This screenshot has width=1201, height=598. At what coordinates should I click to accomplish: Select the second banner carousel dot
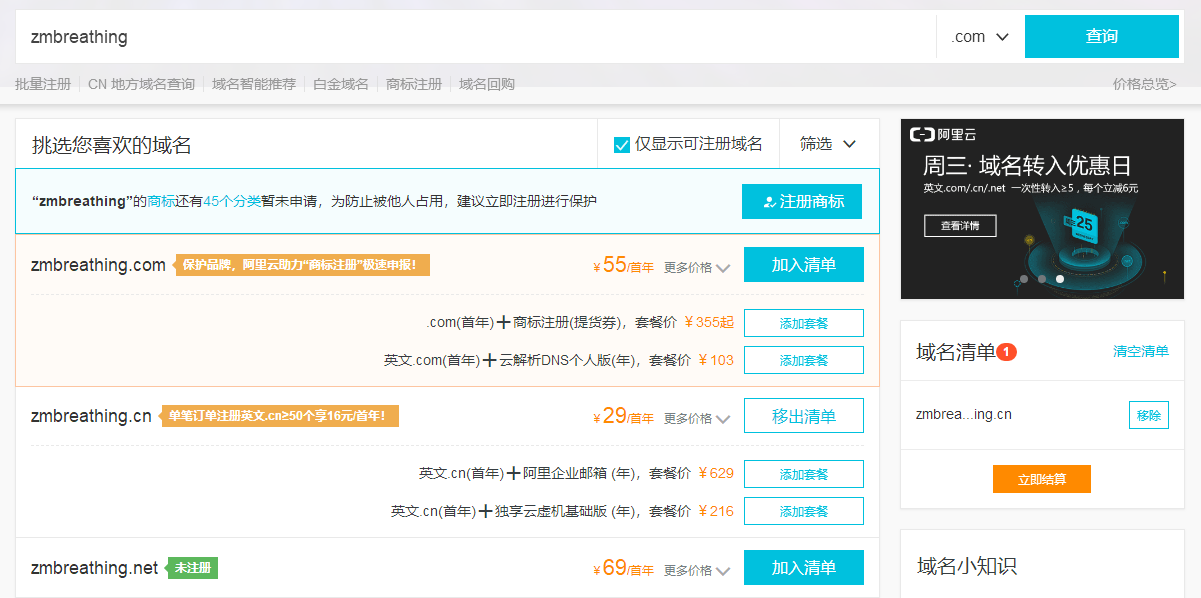(1041, 279)
